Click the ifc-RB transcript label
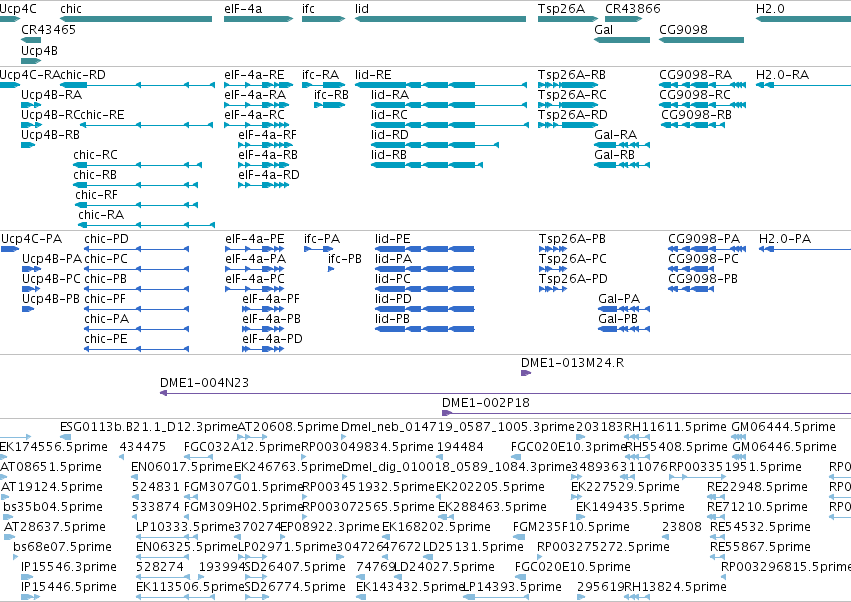Screen dimensions: 851x602 click(x=332, y=94)
